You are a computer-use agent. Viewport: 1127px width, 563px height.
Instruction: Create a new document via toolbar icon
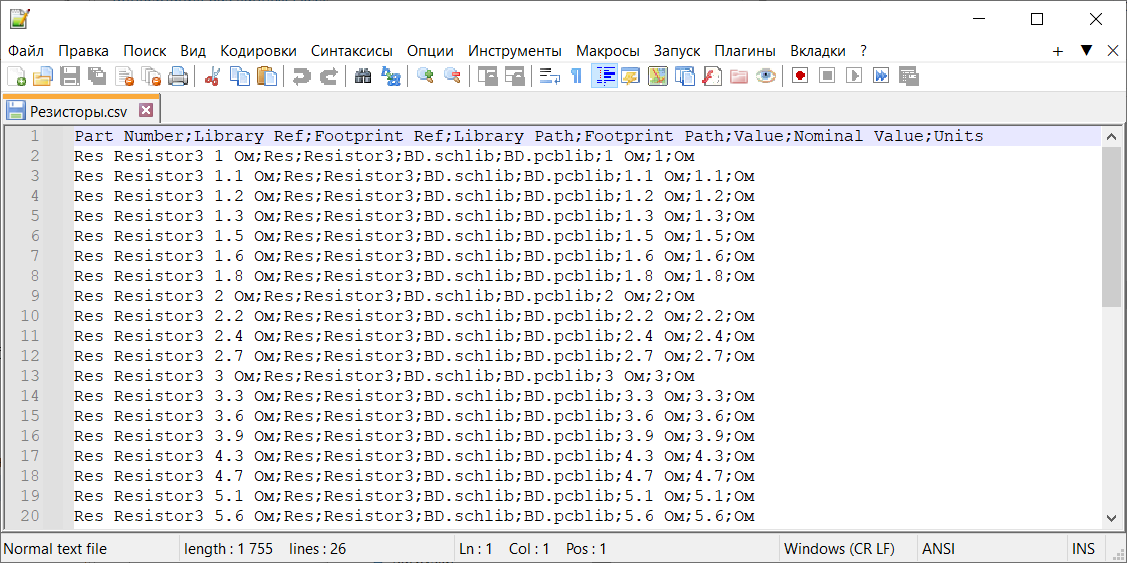[17, 76]
